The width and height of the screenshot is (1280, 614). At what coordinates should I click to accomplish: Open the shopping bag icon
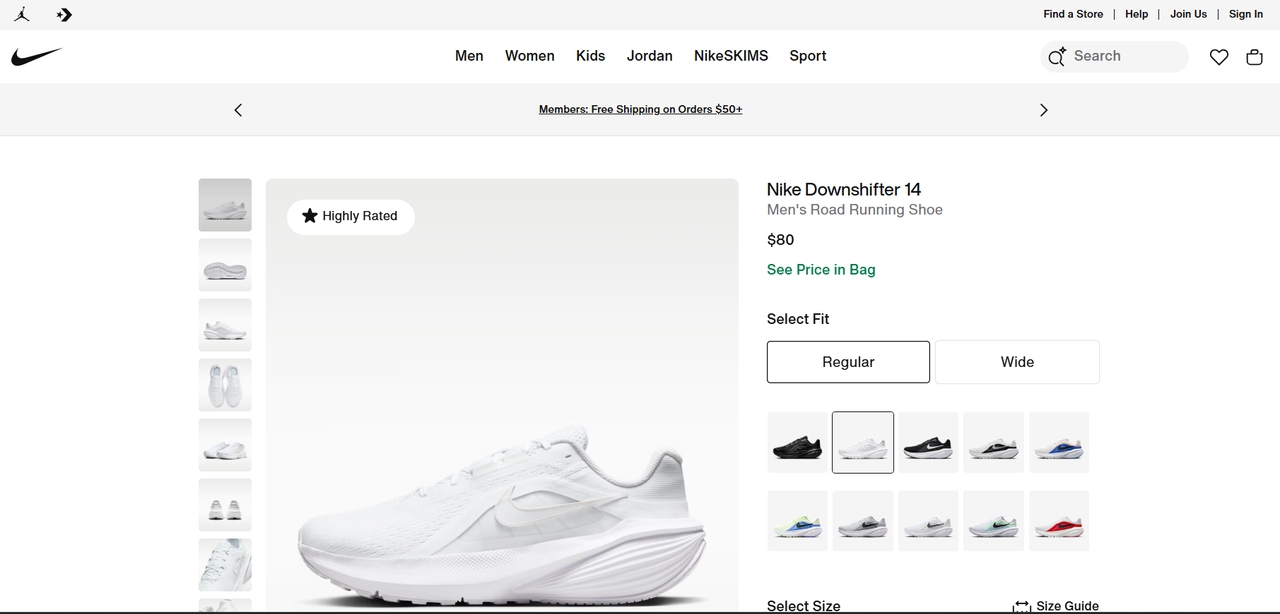(x=1254, y=57)
